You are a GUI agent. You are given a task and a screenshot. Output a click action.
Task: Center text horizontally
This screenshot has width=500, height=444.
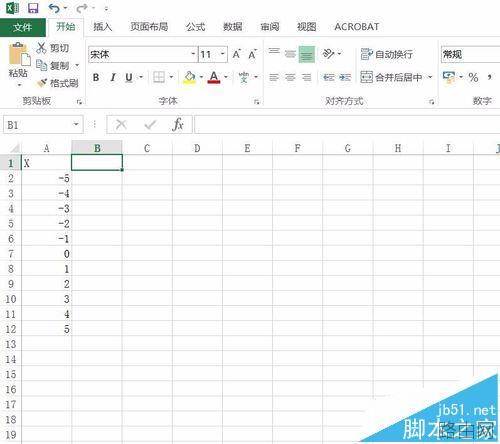pyautogui.click(x=290, y=78)
